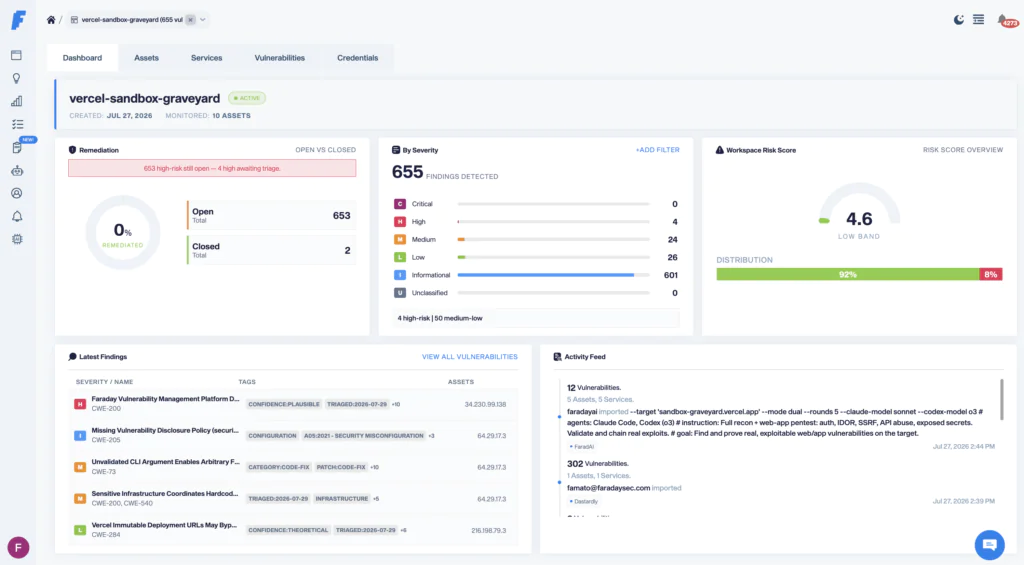1024x565 pixels.
Task: Open the RISK SCORE OVERVIEW link
Action: pos(963,150)
